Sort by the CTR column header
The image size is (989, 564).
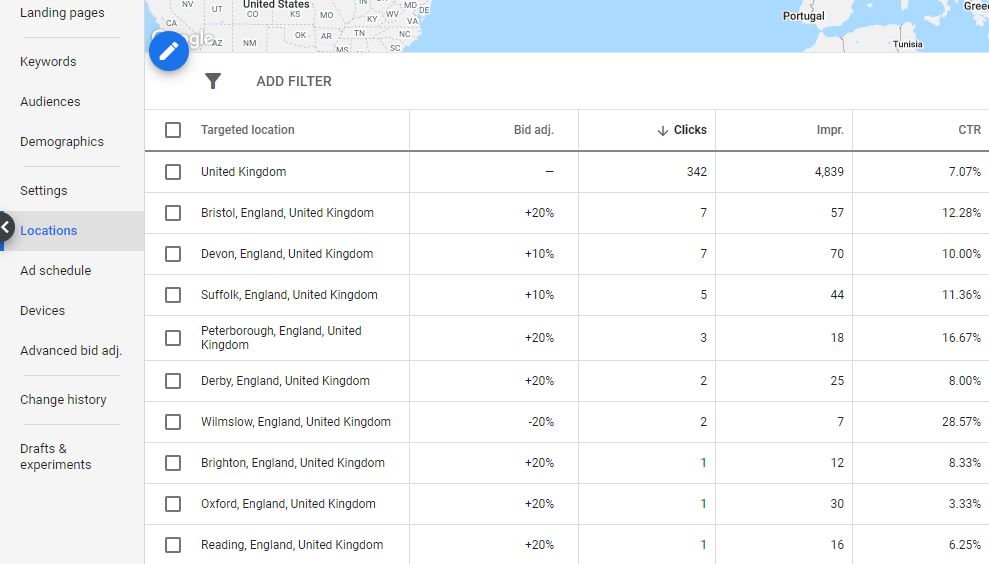tap(969, 130)
